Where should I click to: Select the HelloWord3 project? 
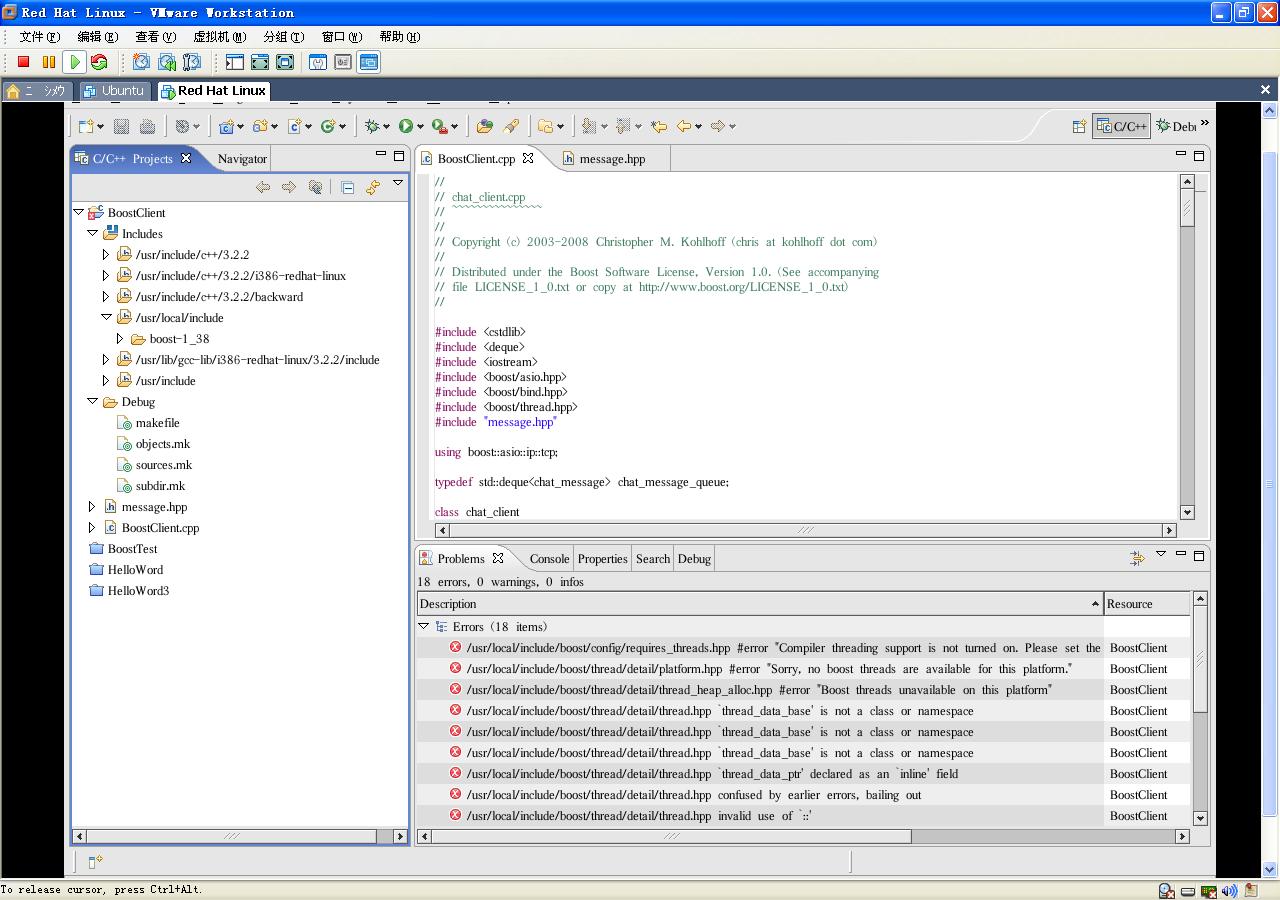(138, 590)
